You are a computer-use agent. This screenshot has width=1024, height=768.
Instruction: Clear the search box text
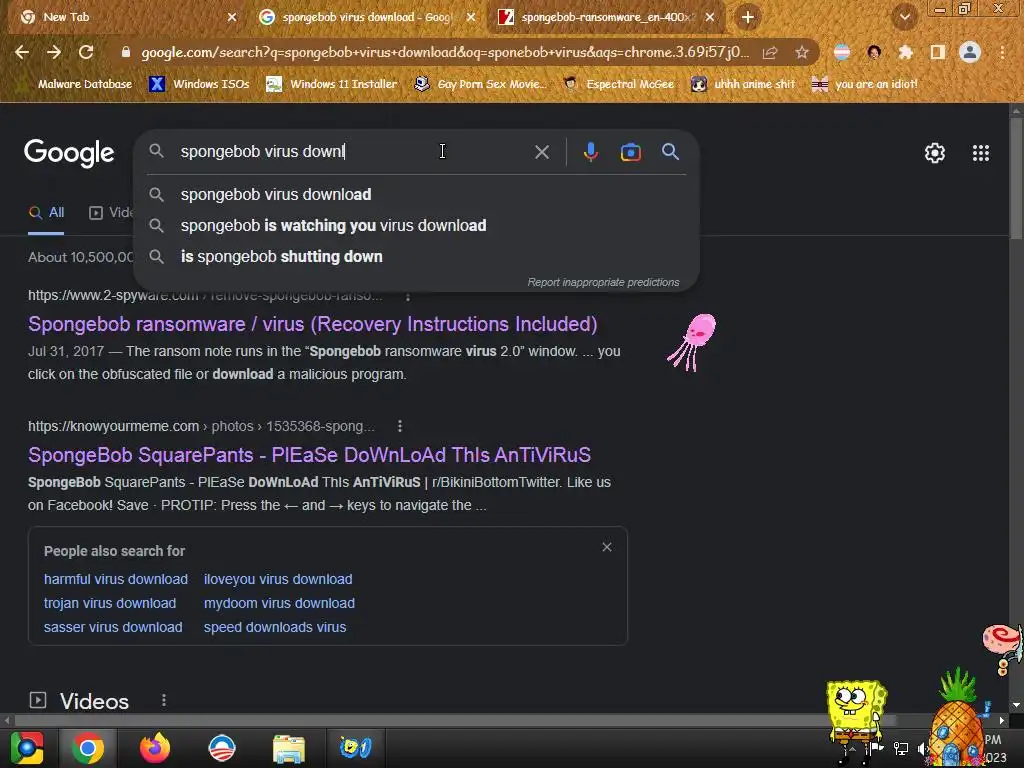pos(542,152)
